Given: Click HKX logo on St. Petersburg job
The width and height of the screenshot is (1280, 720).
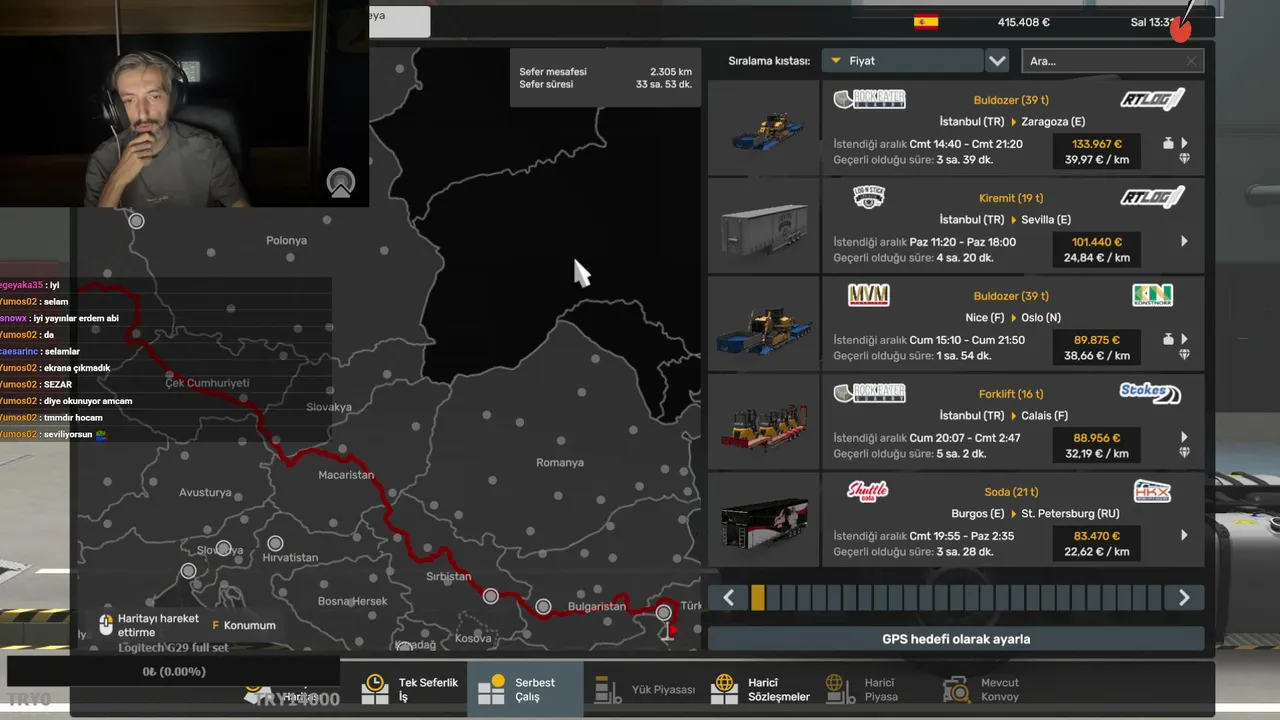Looking at the screenshot, I should pyautogui.click(x=1152, y=491).
